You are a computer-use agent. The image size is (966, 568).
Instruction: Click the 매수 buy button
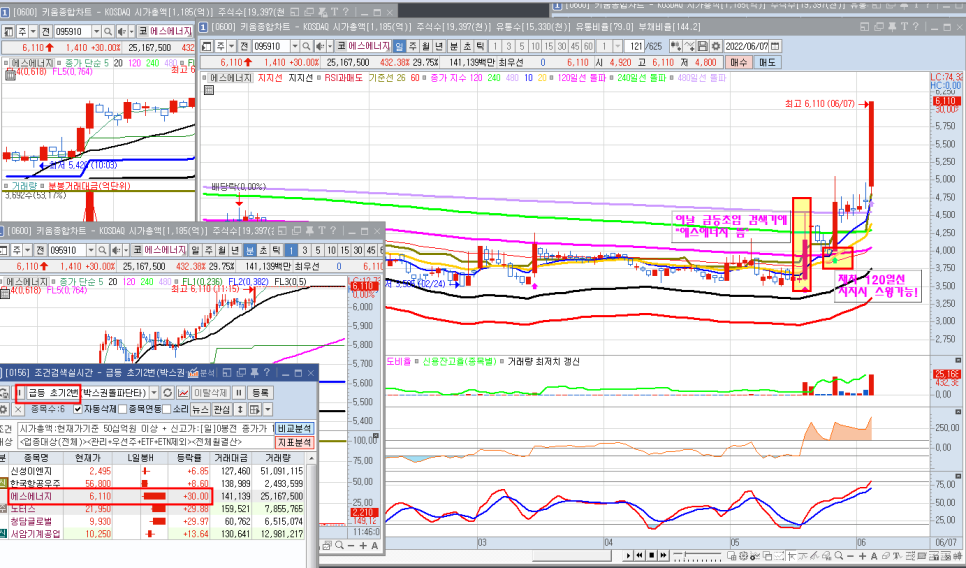739,62
